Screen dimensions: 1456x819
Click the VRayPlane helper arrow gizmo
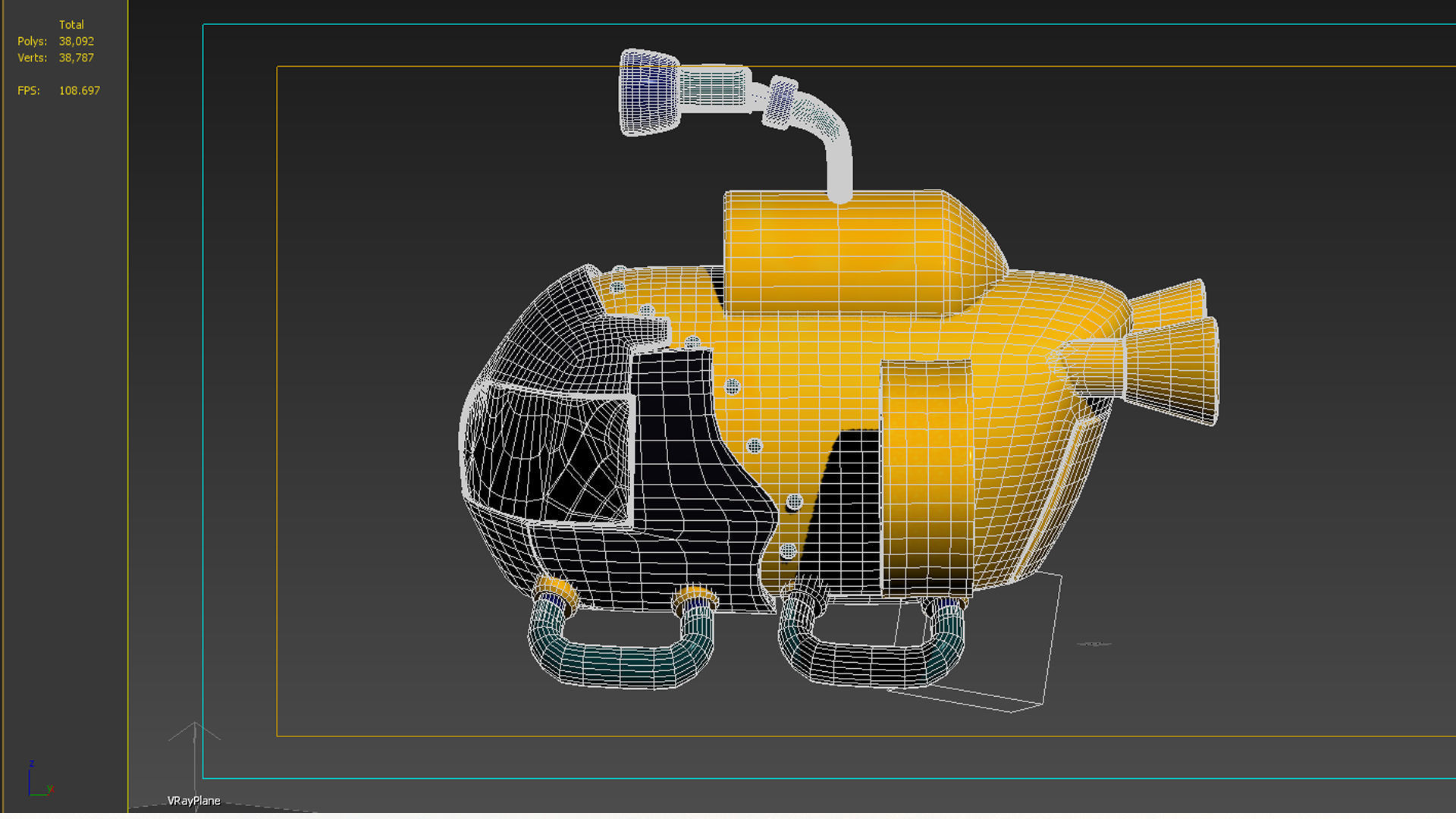coord(195,733)
